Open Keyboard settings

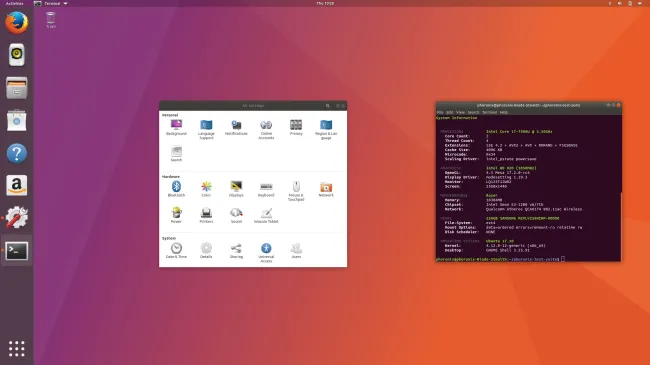click(x=266, y=189)
